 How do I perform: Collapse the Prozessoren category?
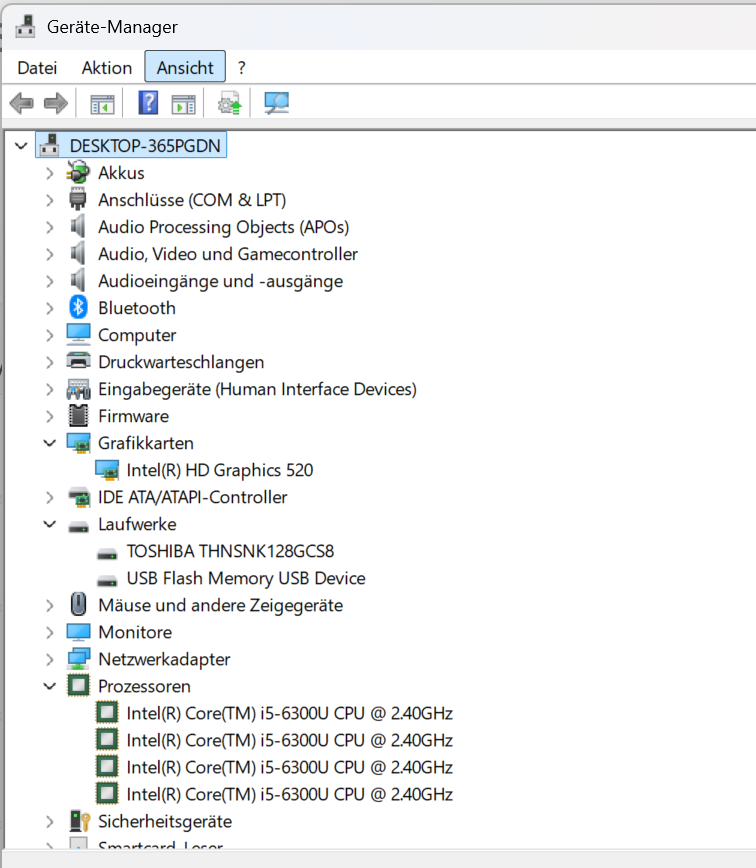(50, 686)
